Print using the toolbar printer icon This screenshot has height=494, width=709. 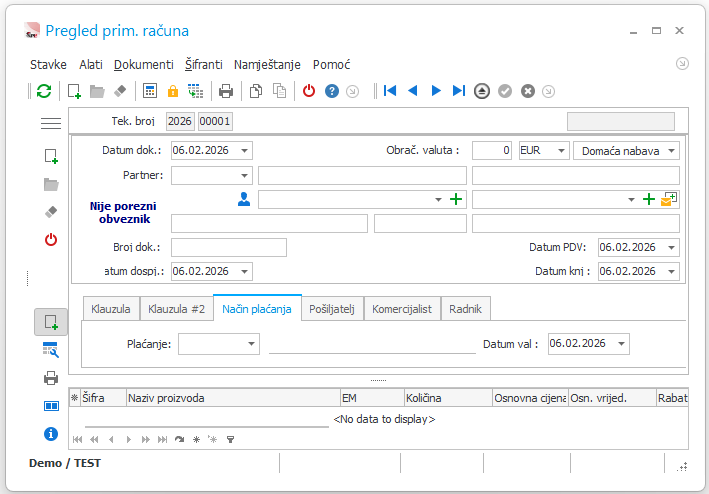click(226, 91)
